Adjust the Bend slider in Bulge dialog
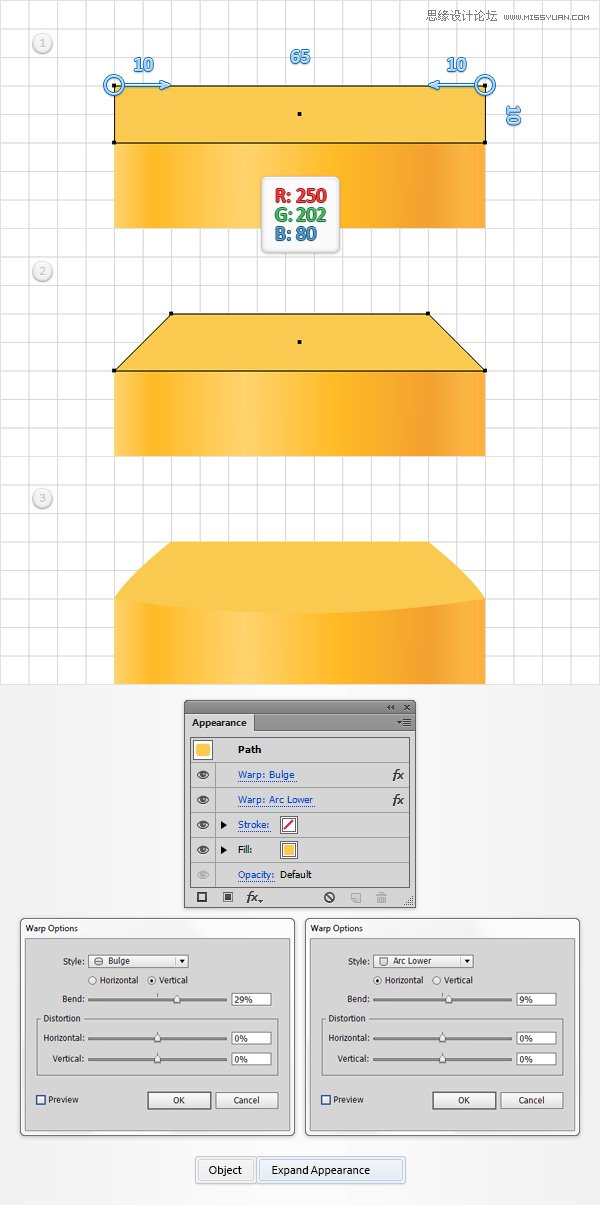 [177, 999]
